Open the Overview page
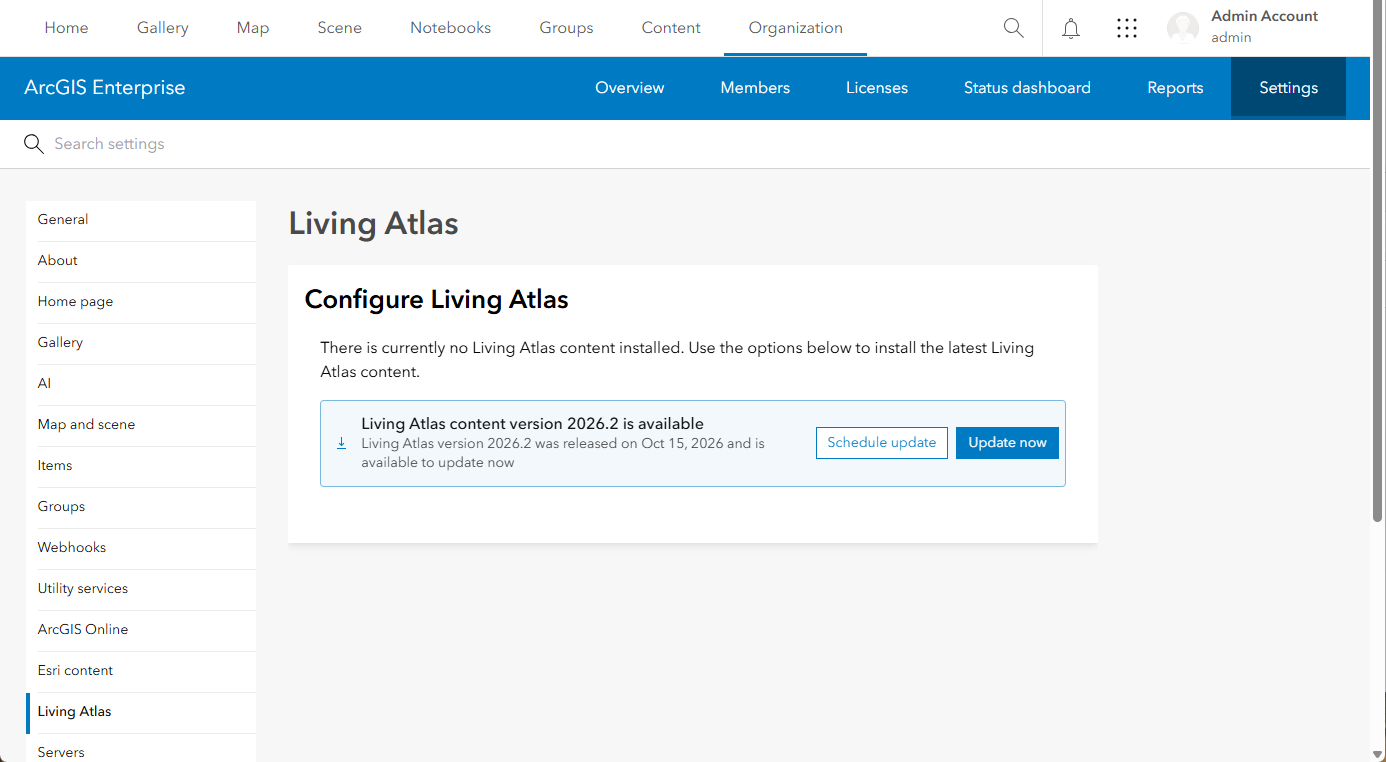The width and height of the screenshot is (1386, 762). [x=630, y=88]
